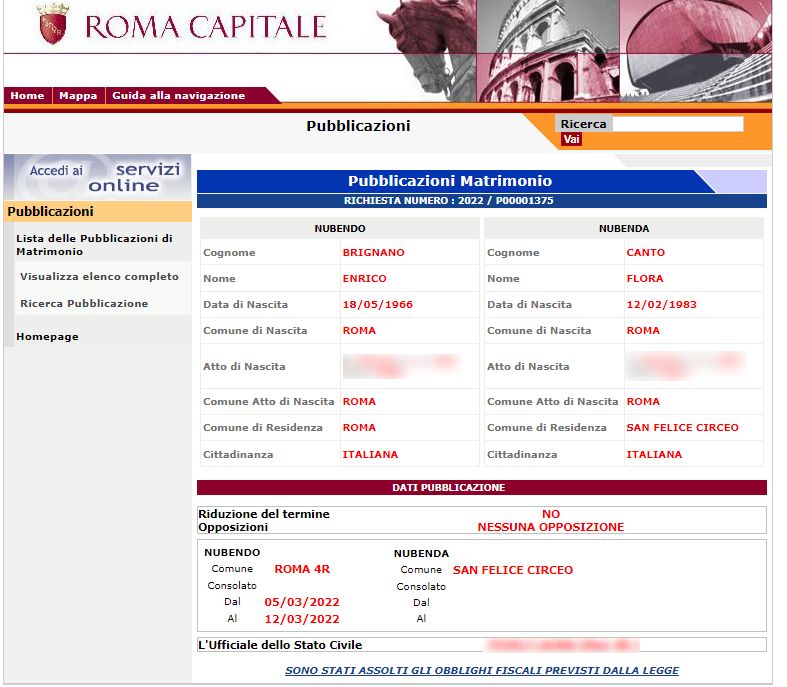Click the ROMA CAPITALE title text
Viewport: 787px width, 687px height.
(206, 27)
